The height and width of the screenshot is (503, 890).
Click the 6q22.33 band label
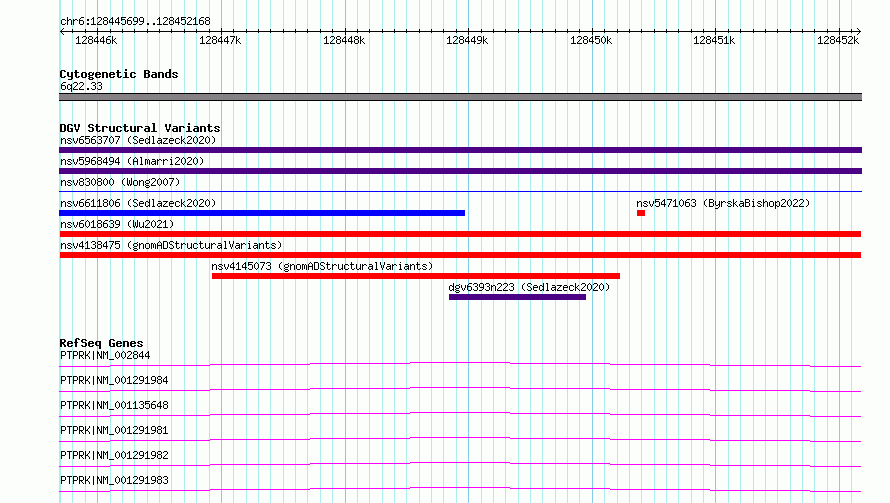81,86
